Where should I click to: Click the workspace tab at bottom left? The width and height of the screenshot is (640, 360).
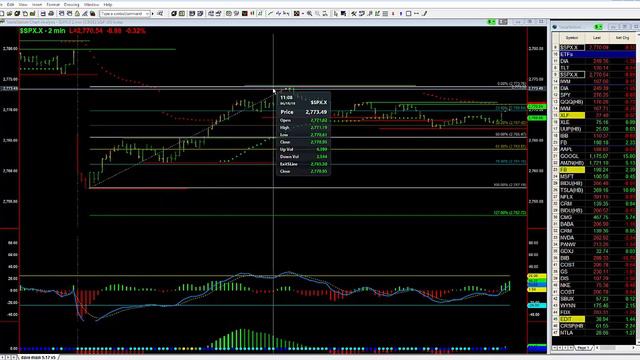38,357
